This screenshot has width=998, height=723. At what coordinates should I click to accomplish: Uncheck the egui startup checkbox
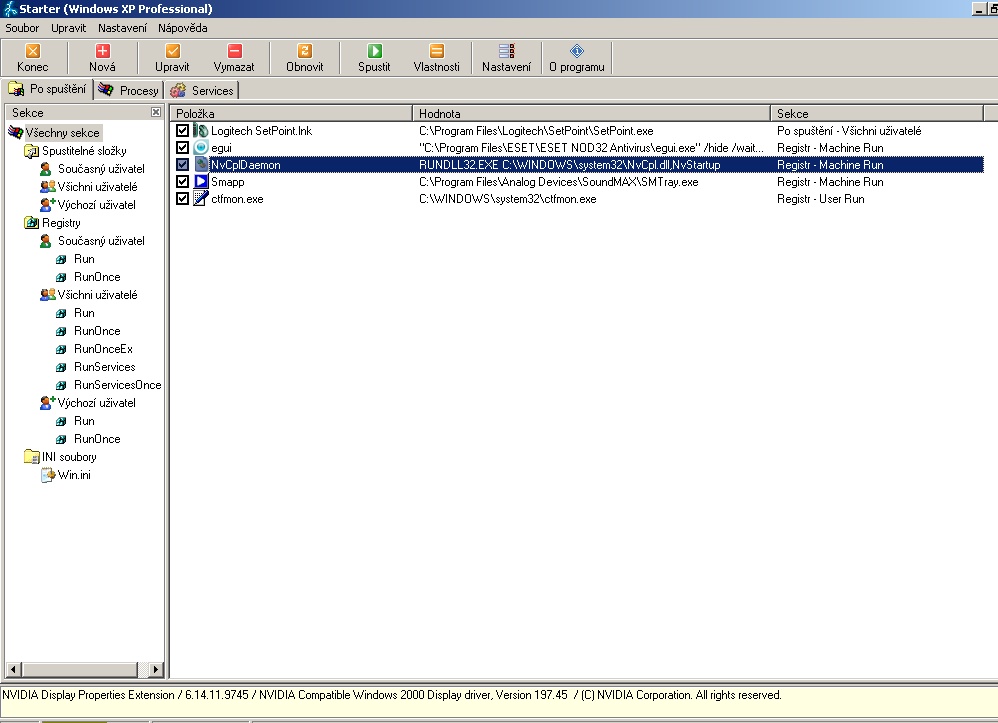click(x=183, y=148)
